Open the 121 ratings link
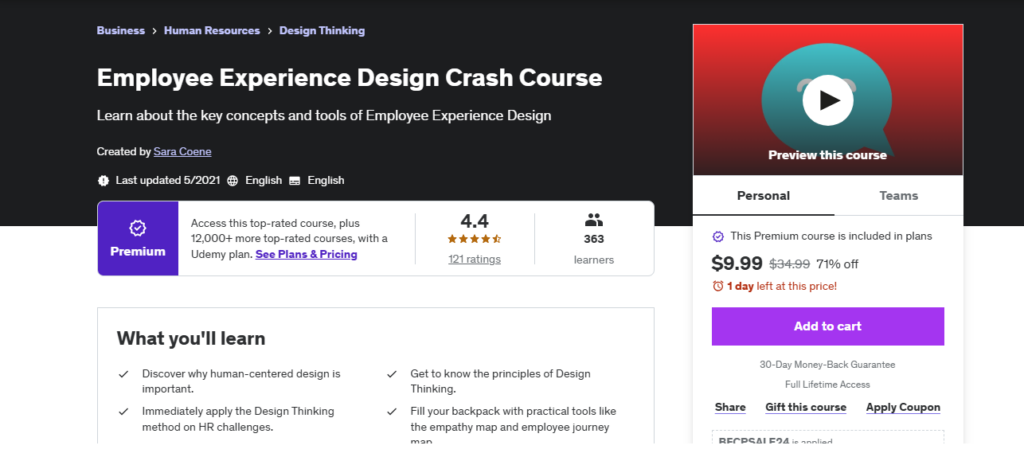This screenshot has width=1024, height=457. coord(474,259)
